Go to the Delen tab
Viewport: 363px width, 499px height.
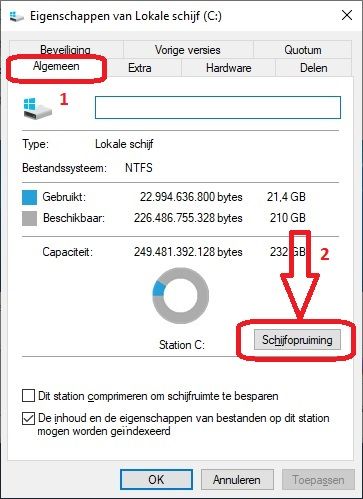[x=314, y=68]
